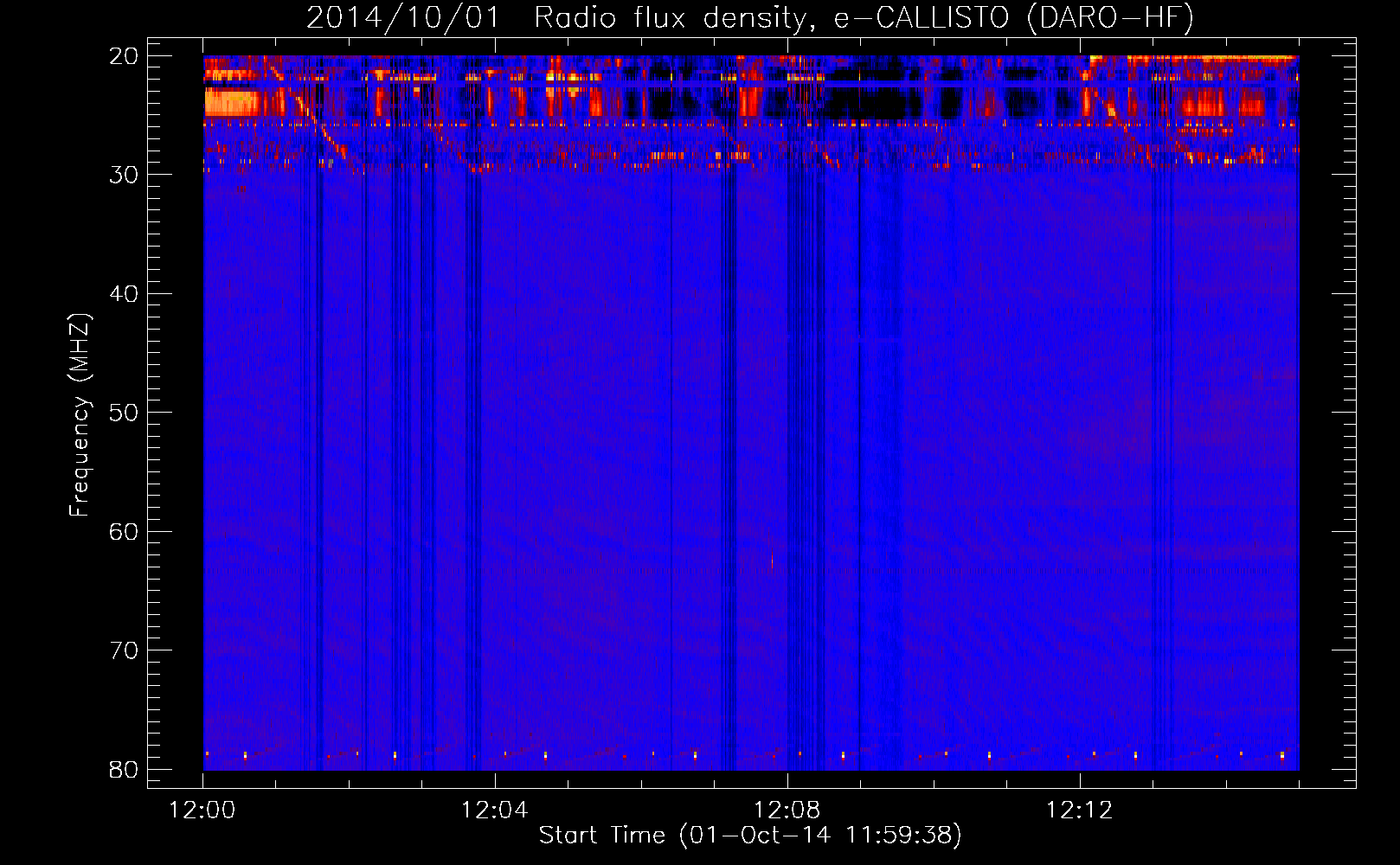Click the plot title '2014/10/01 Radio flux density, e-CALLISTO (DARO-HF)'

pyautogui.click(x=750, y=17)
